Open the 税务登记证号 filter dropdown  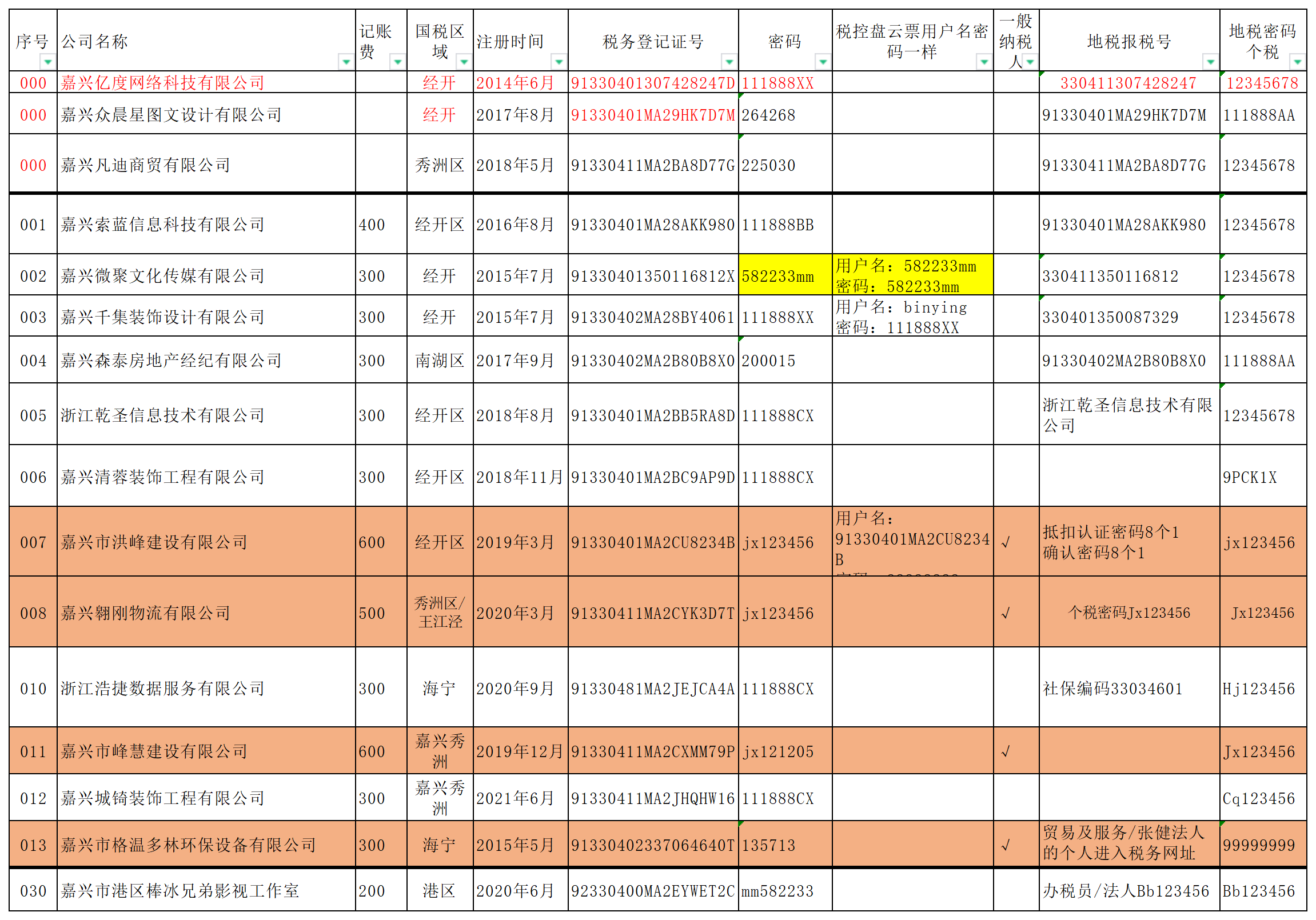[728, 61]
